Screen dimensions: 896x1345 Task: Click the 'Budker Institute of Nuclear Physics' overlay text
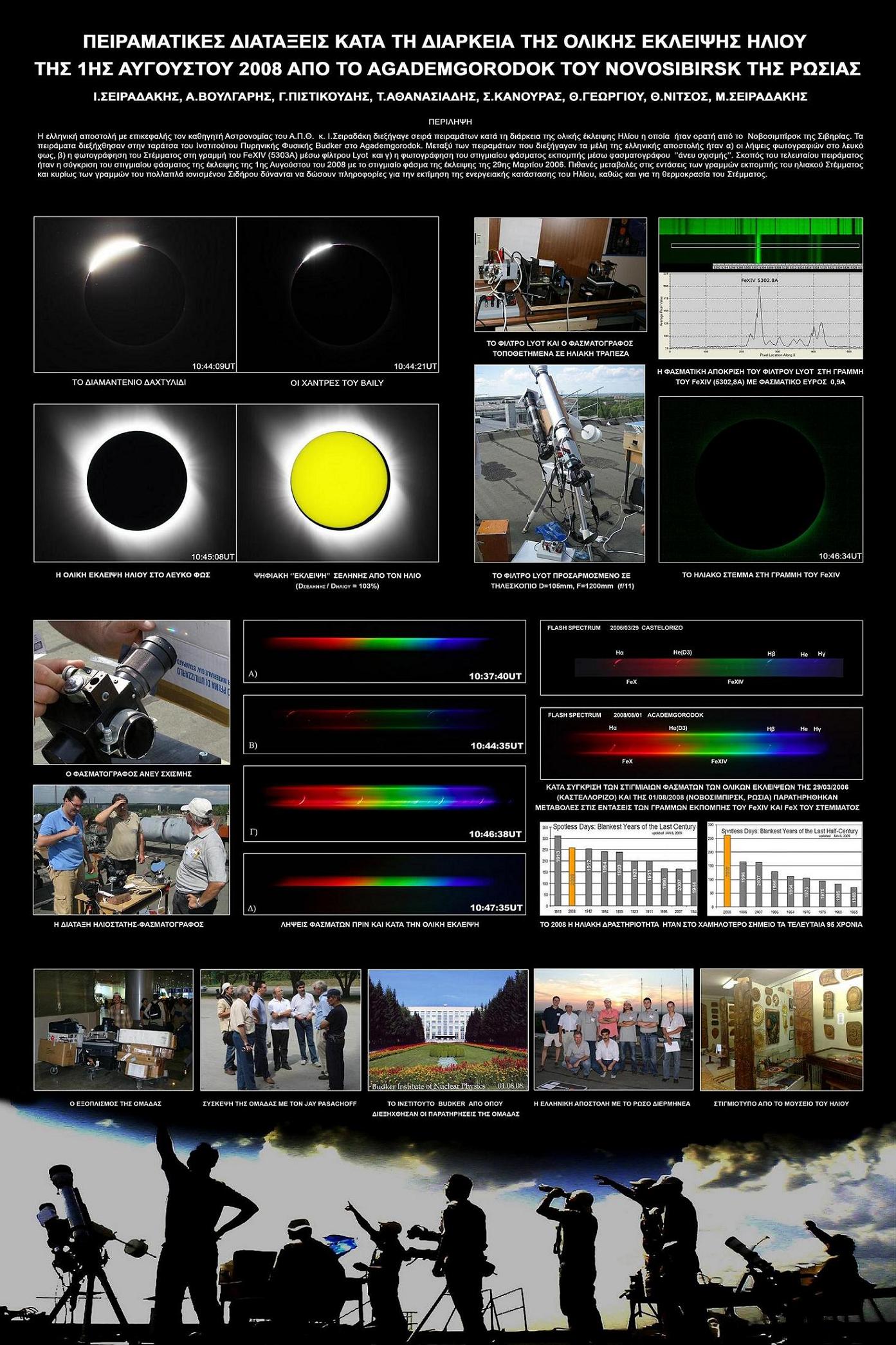point(429,1086)
